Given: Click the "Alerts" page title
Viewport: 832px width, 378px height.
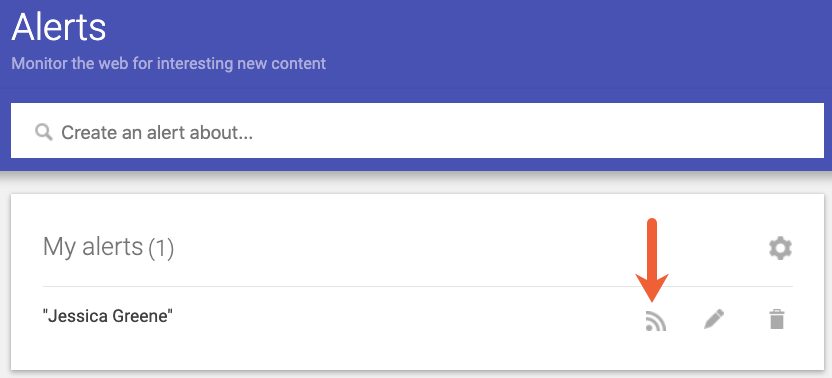Looking at the screenshot, I should [x=58, y=27].
